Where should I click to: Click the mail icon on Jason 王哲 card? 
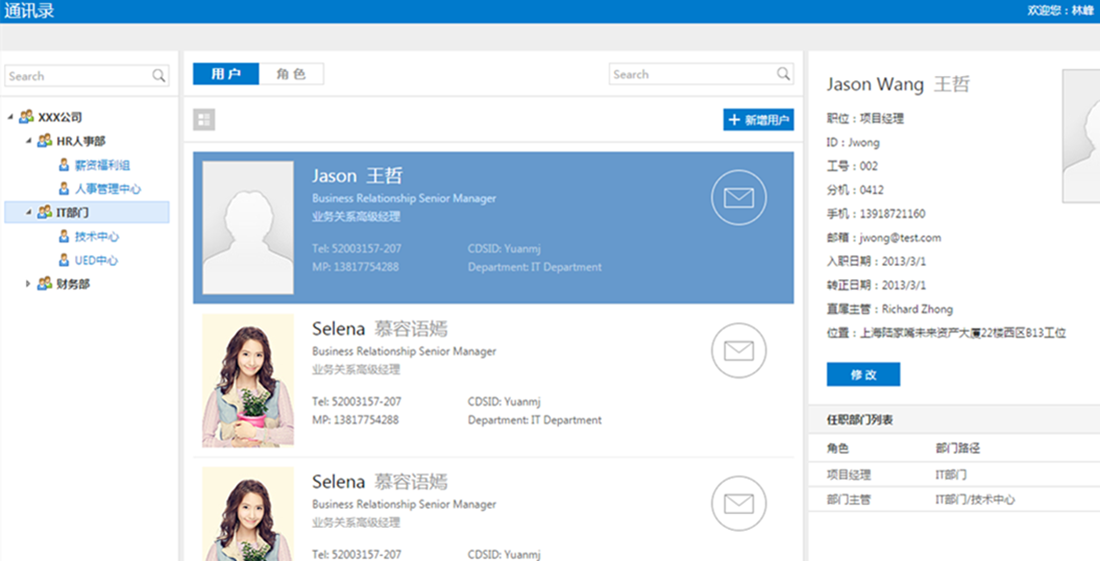click(x=739, y=198)
